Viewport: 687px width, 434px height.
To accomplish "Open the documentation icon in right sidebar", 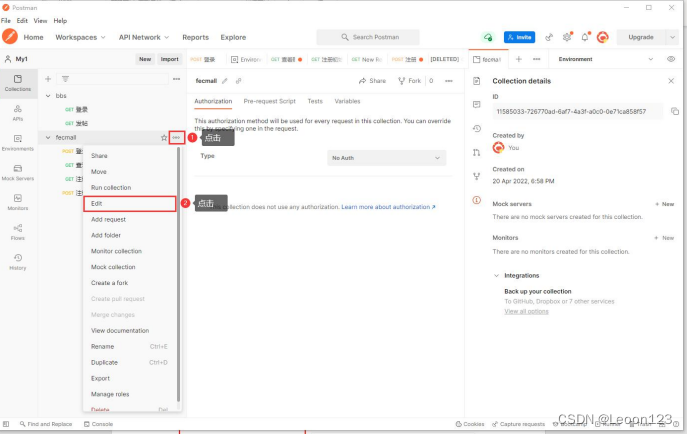I will 477,81.
